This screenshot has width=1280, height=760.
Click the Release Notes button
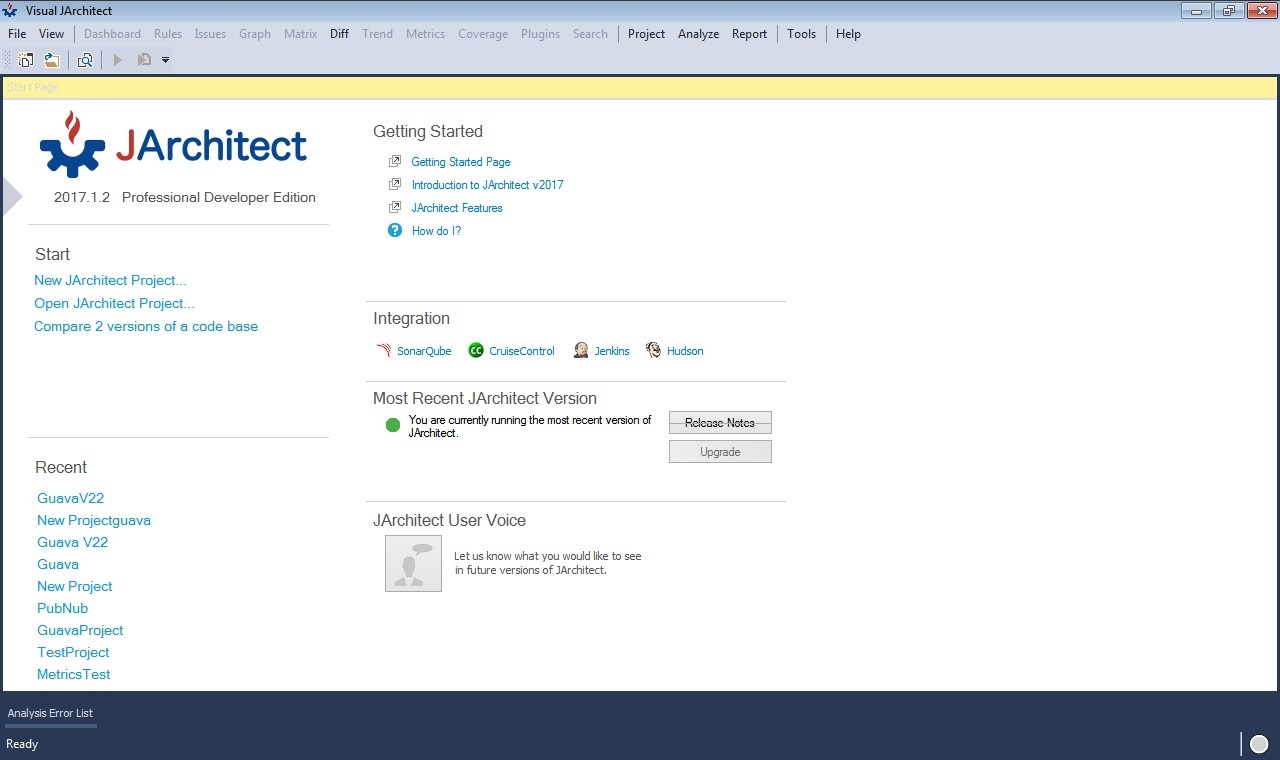coord(720,423)
